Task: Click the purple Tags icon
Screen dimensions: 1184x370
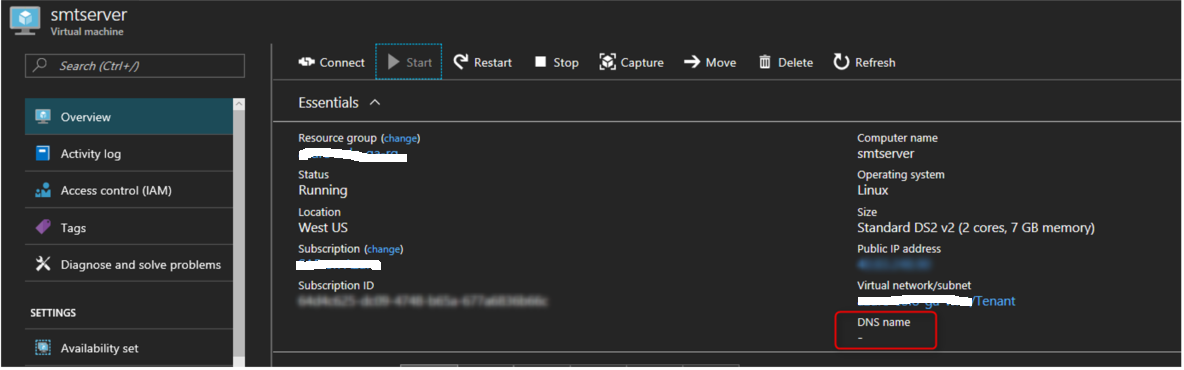Action: 44,228
